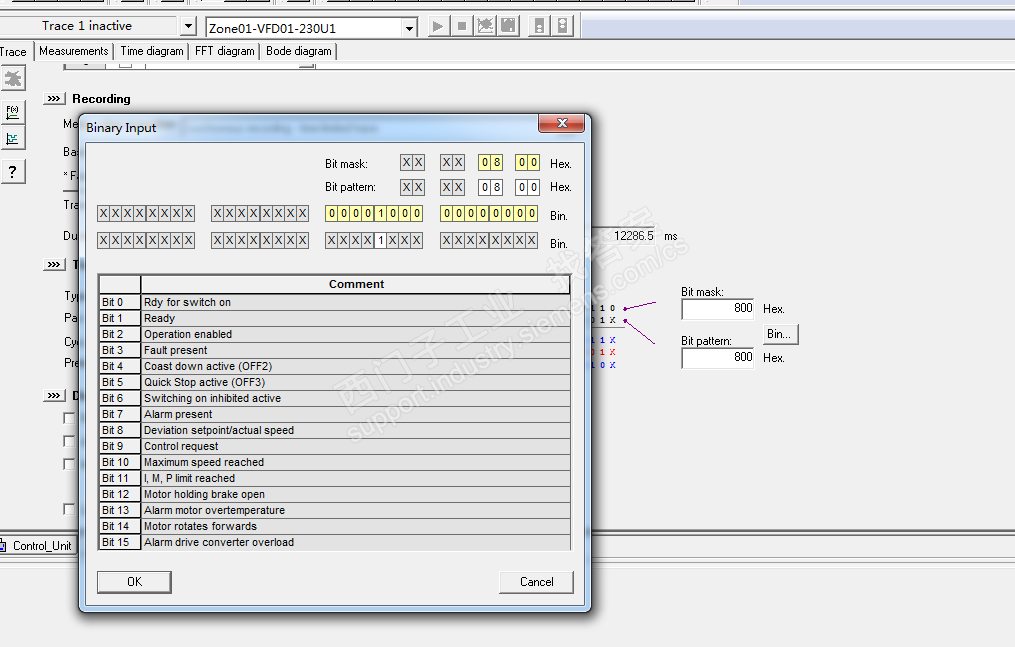Toggle the yellow 1 bit in the binary mask row
The width and height of the screenshot is (1015, 647).
click(381, 214)
